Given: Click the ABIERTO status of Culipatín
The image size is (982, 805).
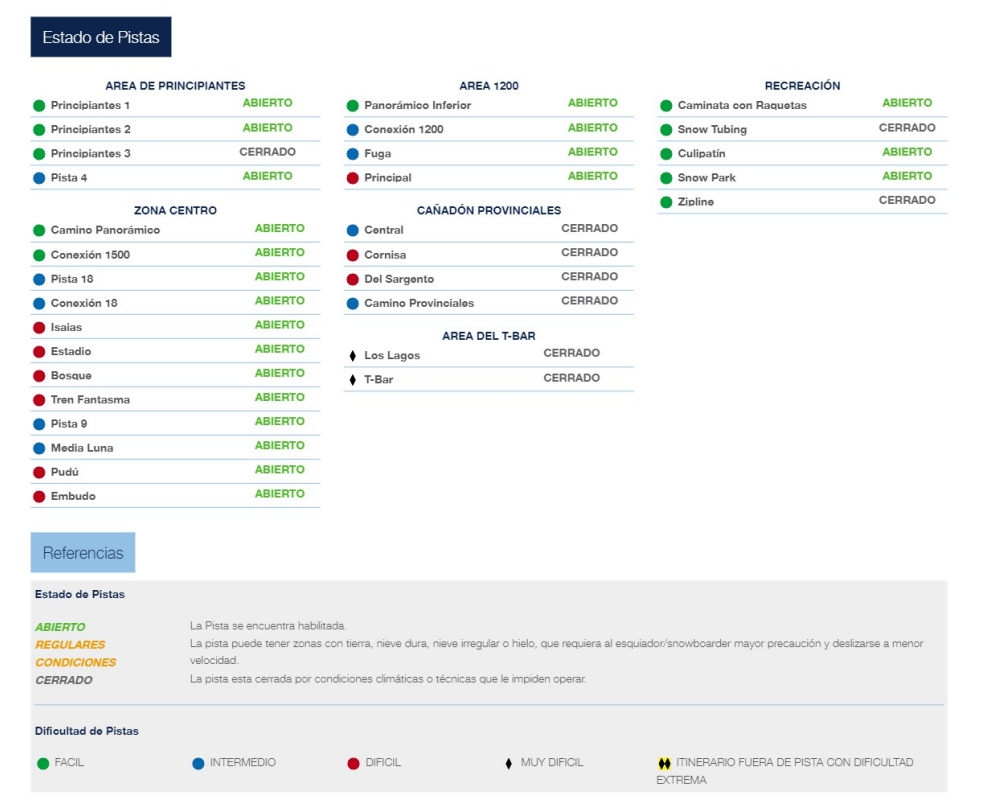Looking at the screenshot, I should point(907,152).
